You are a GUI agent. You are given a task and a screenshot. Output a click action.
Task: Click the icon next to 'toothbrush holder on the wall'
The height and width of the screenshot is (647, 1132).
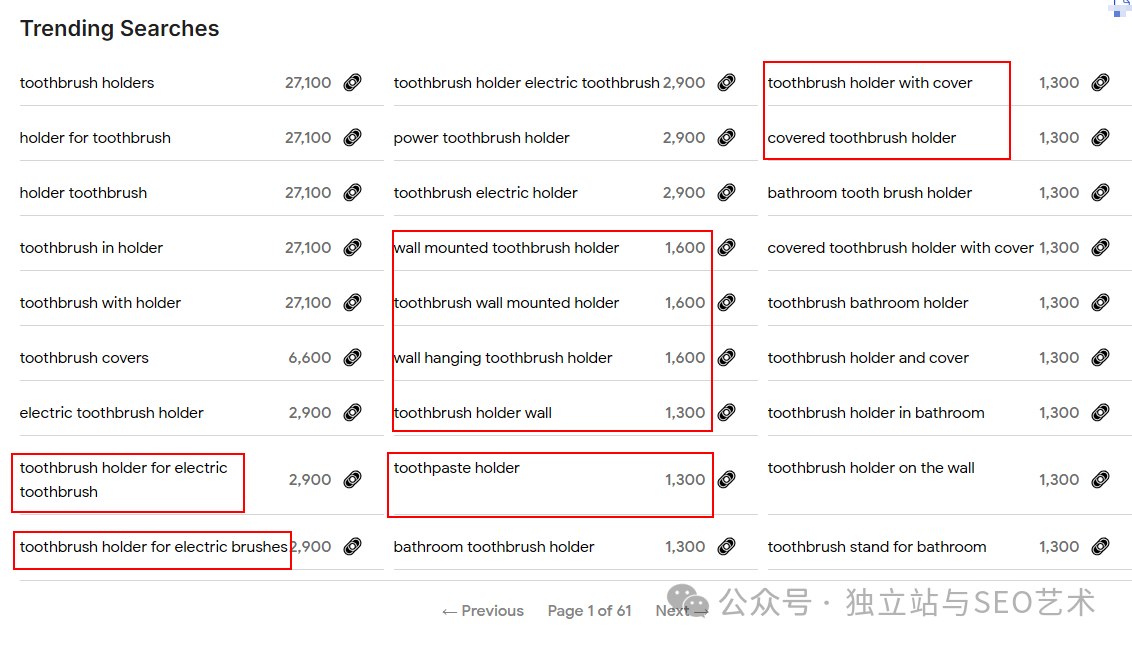pos(1100,480)
